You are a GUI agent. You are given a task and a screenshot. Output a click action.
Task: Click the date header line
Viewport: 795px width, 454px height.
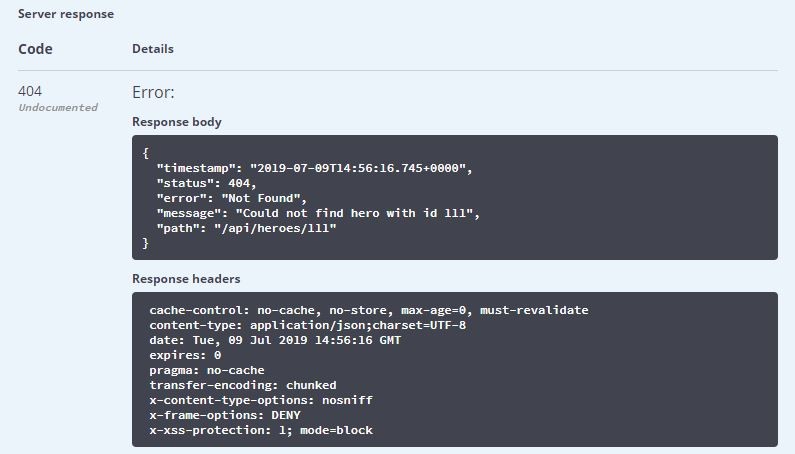click(x=275, y=340)
